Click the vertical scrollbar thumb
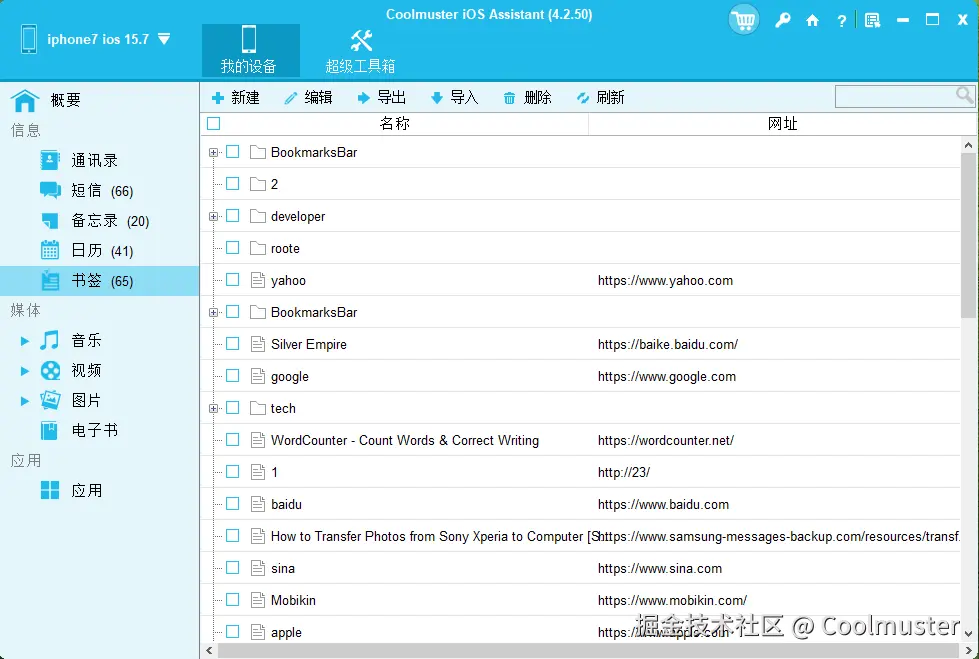 [968, 236]
